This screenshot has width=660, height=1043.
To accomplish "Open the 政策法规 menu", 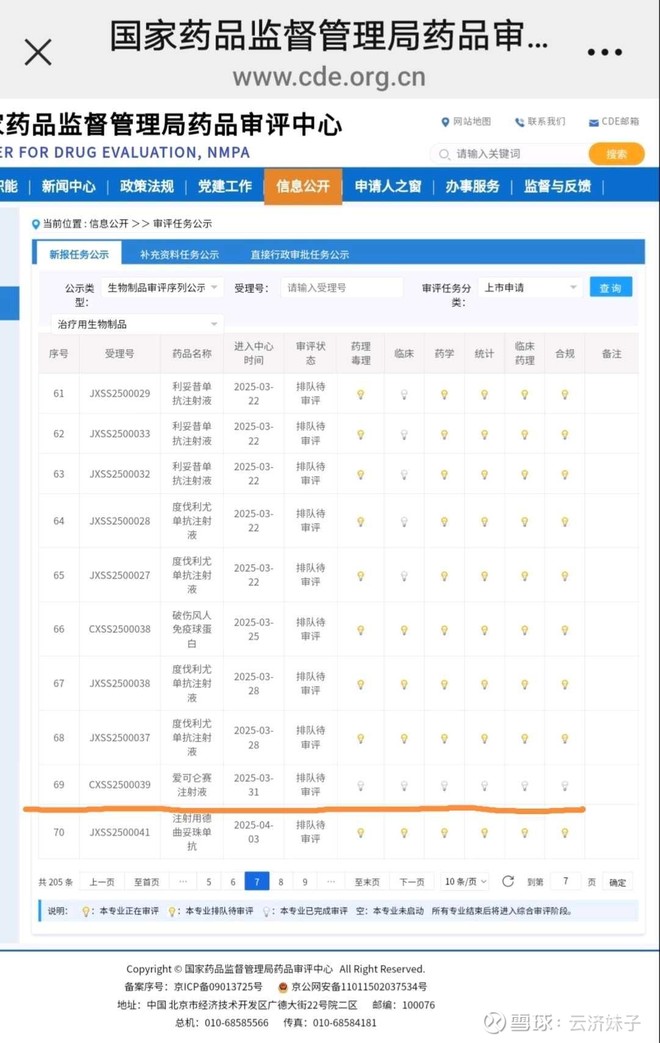I will click(x=146, y=186).
